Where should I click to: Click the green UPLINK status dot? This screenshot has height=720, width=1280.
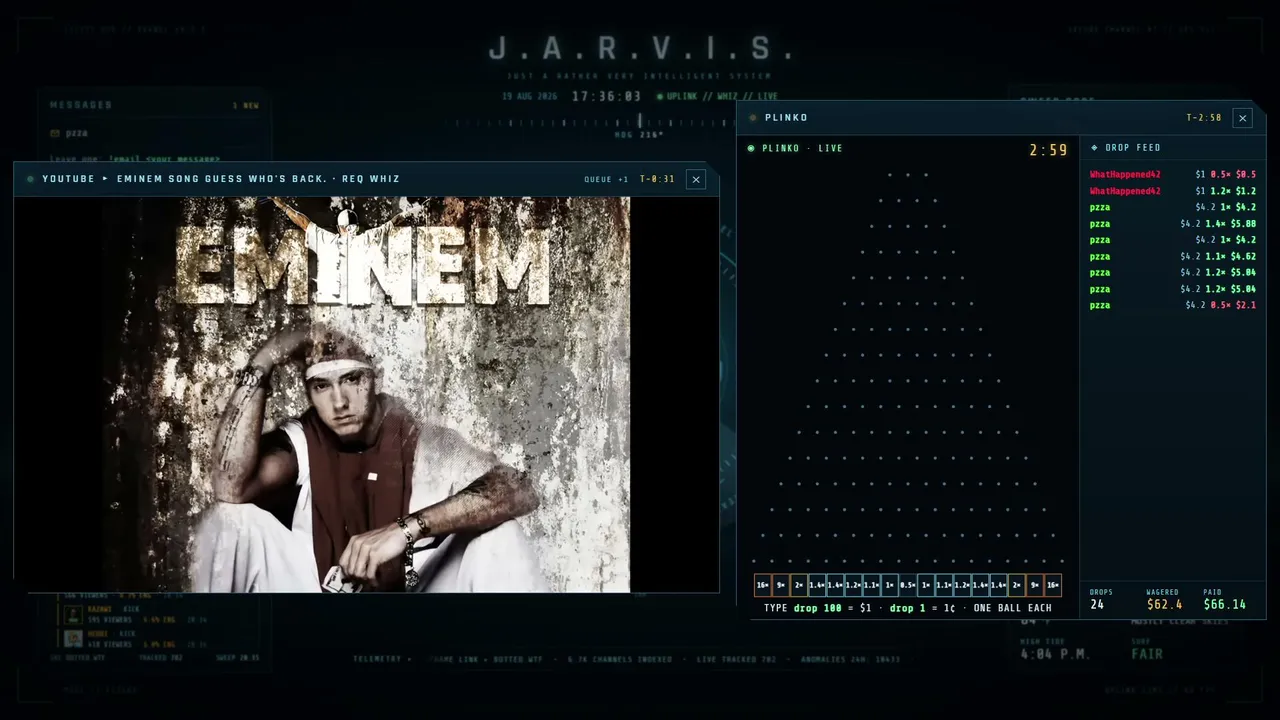tap(660, 97)
